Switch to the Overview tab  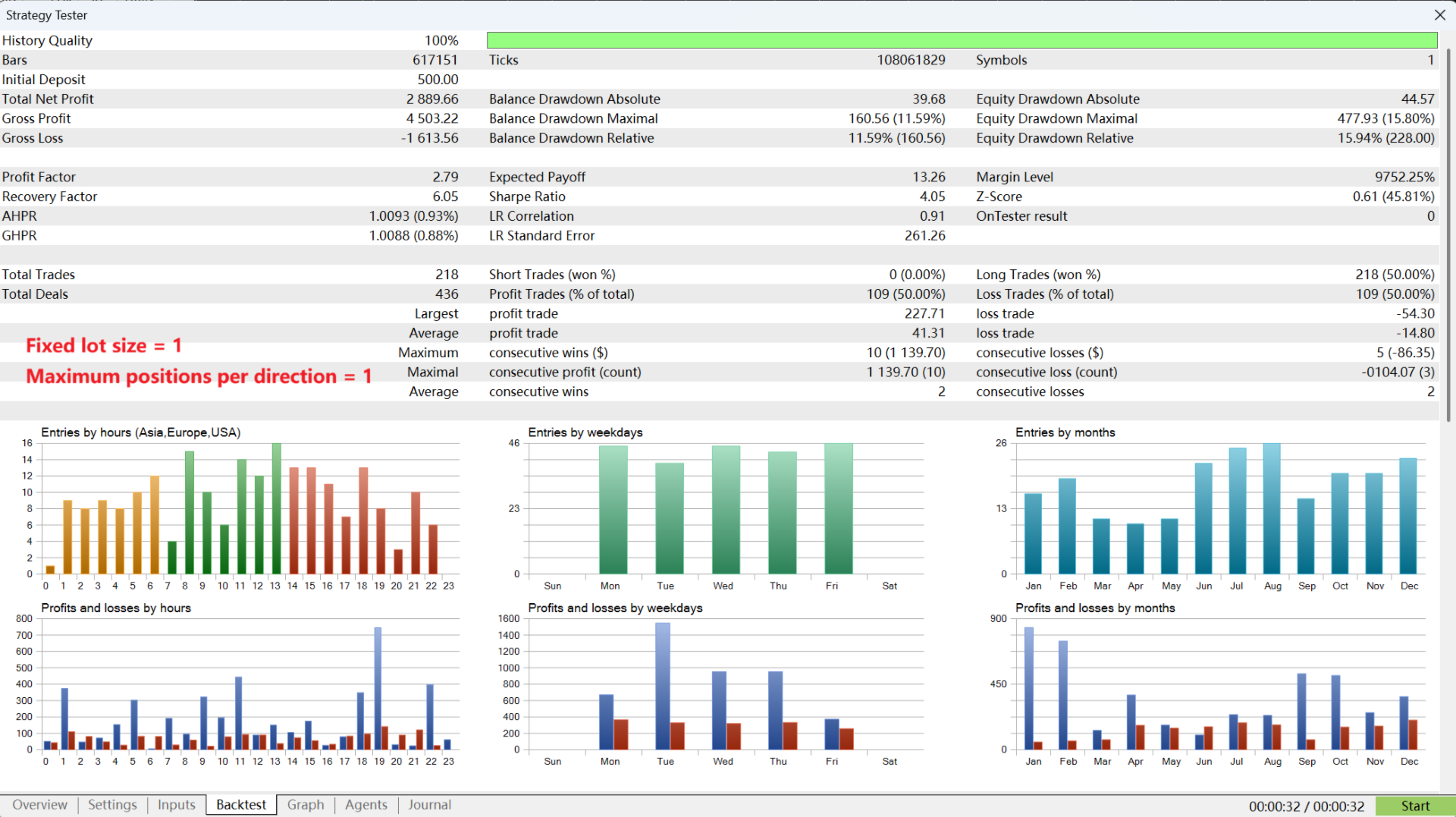[x=39, y=805]
